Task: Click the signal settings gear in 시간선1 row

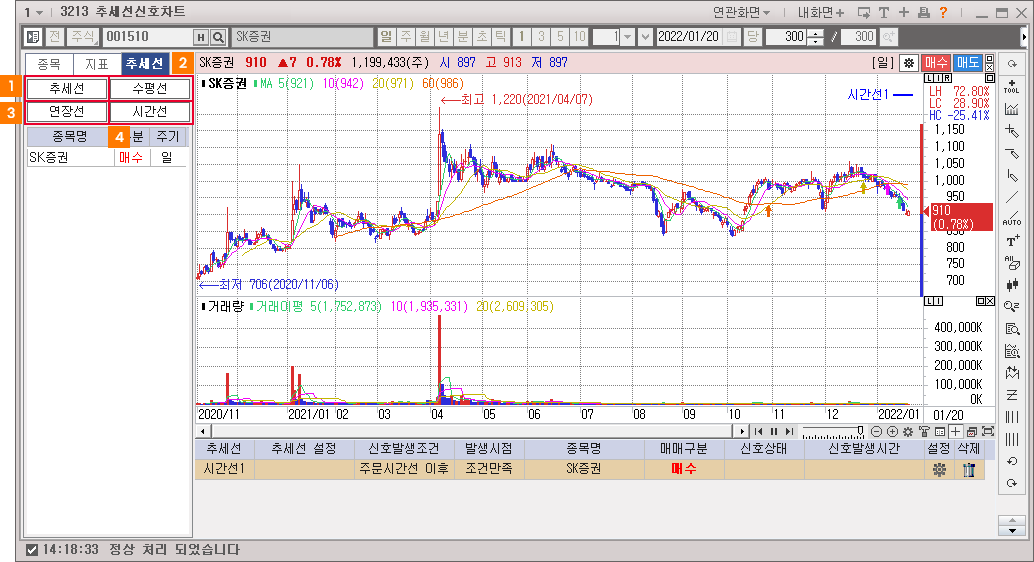Action: click(x=939, y=469)
